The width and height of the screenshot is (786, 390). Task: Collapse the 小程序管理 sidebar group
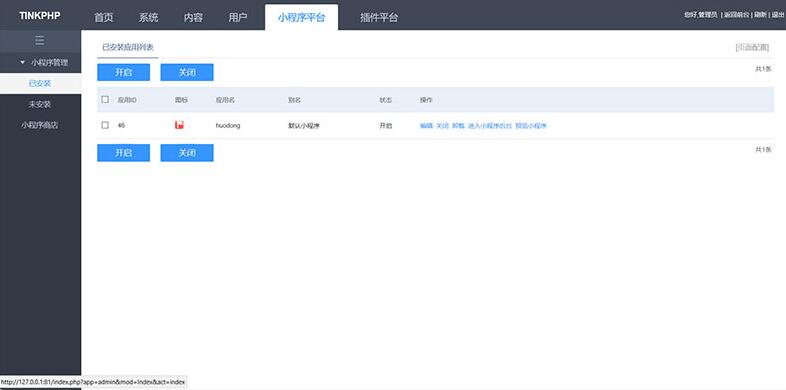pos(43,63)
